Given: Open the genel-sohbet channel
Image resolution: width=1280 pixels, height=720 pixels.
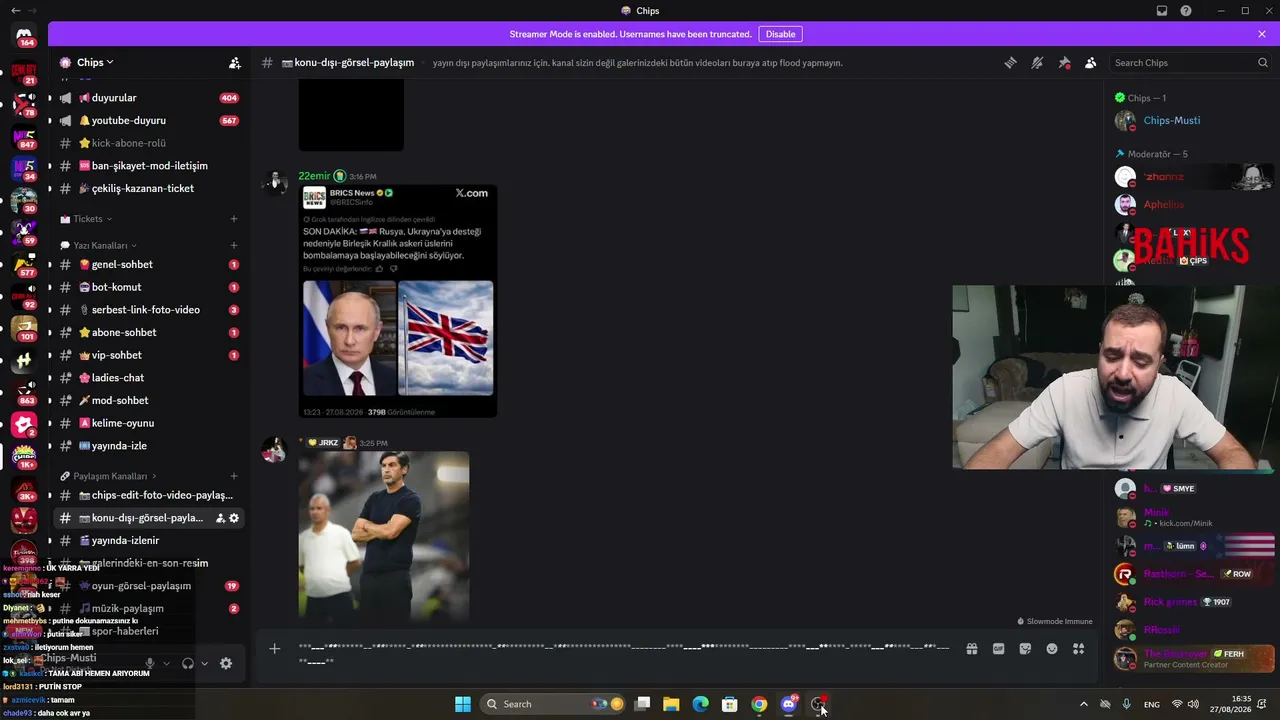Looking at the screenshot, I should click(148, 265).
